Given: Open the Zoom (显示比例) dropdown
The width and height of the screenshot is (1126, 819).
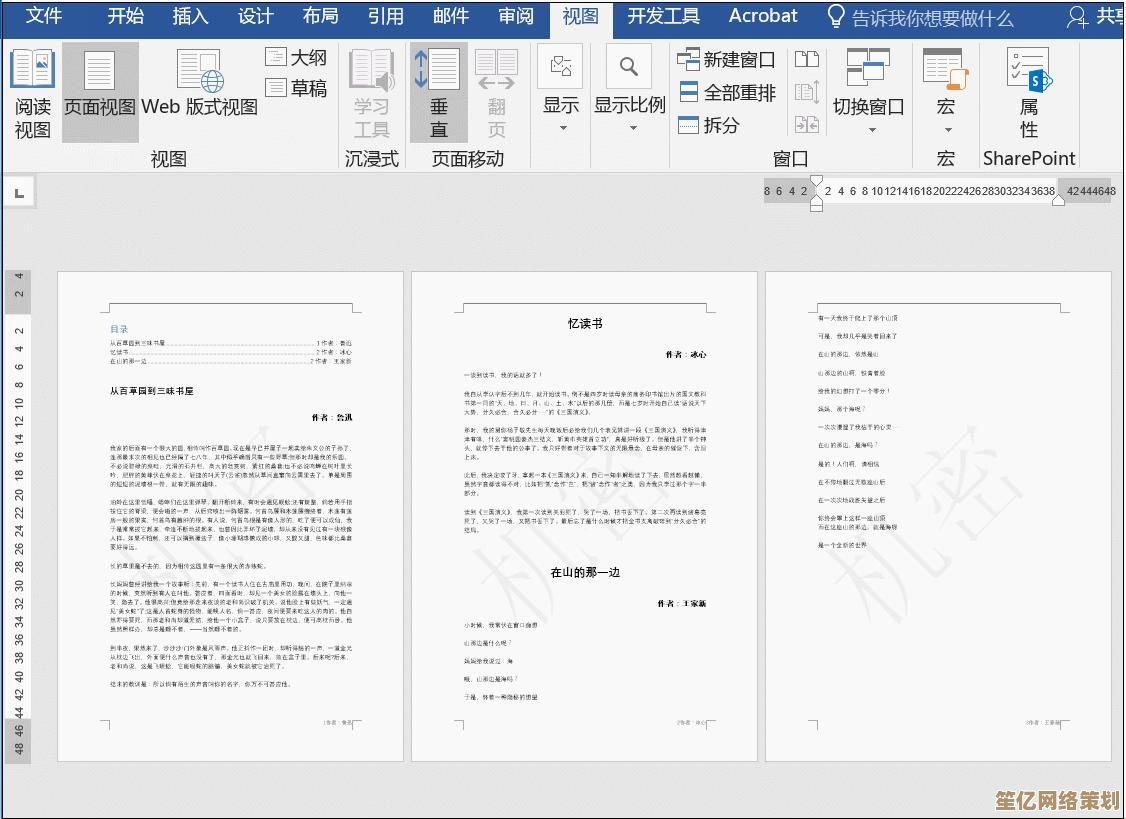Looking at the screenshot, I should [x=630, y=90].
